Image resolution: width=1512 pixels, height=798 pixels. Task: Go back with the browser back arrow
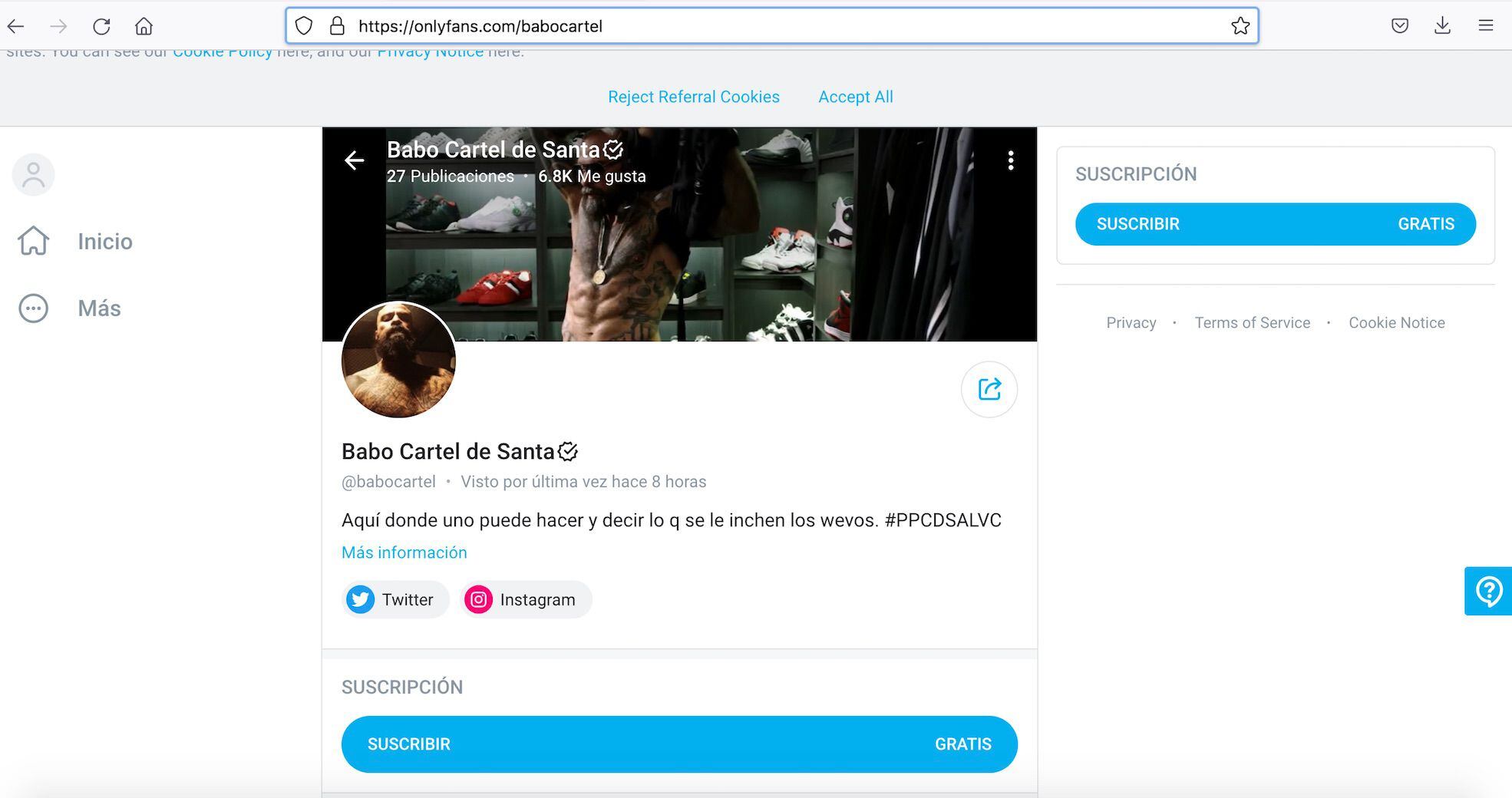(16, 26)
